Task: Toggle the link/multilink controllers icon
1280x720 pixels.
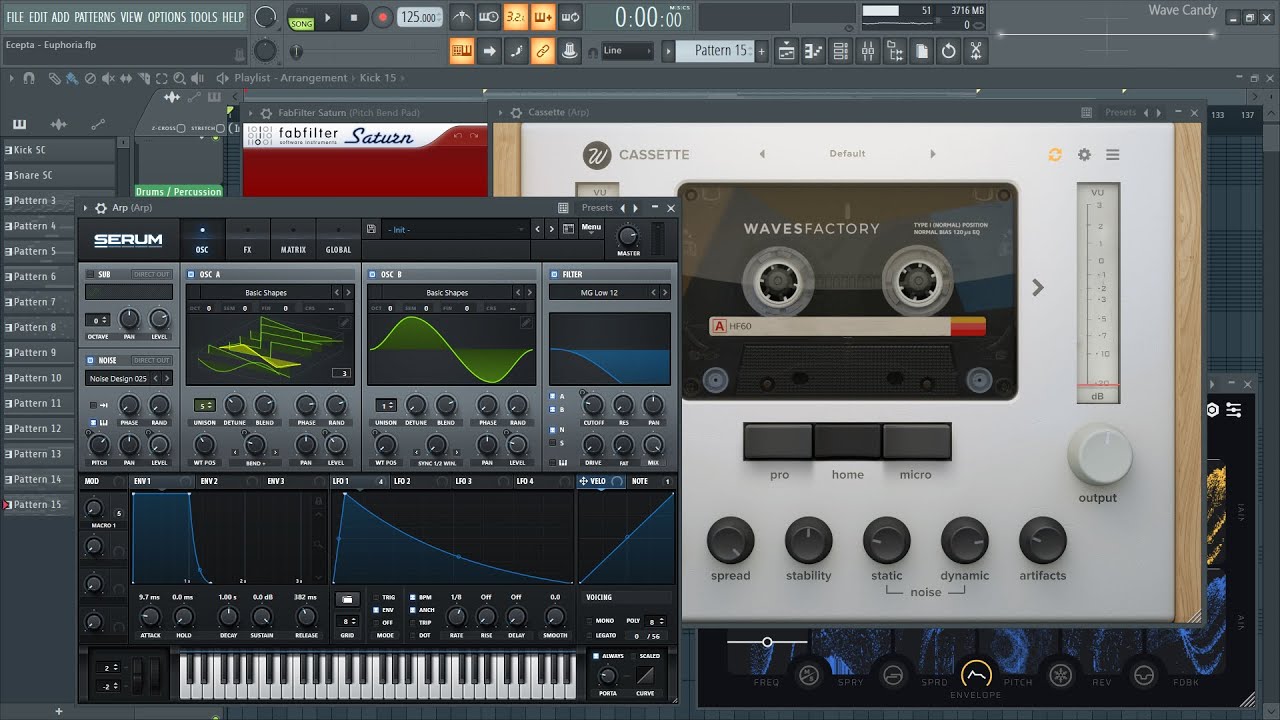Action: 543,51
